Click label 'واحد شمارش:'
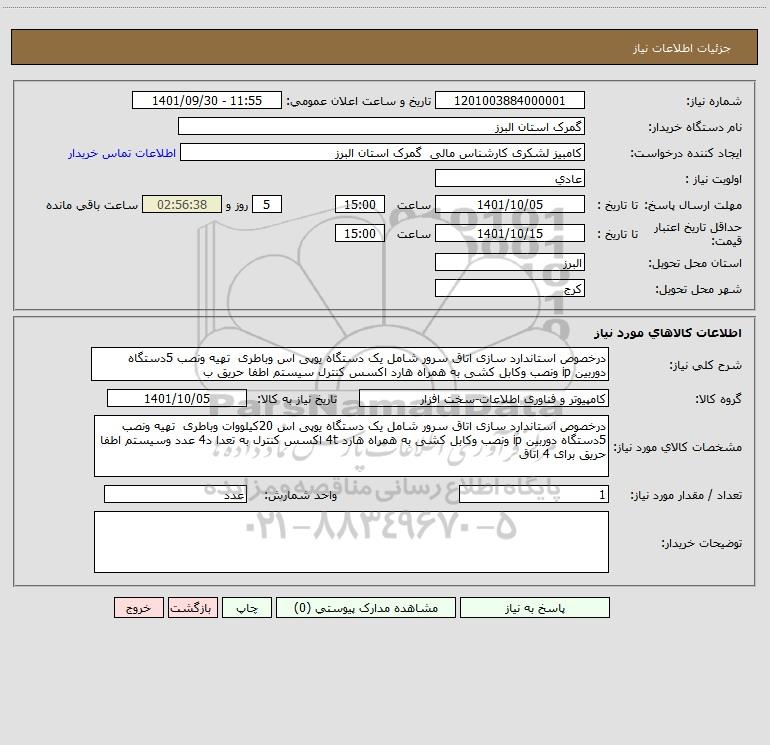The height and width of the screenshot is (745, 770). [x=301, y=496]
